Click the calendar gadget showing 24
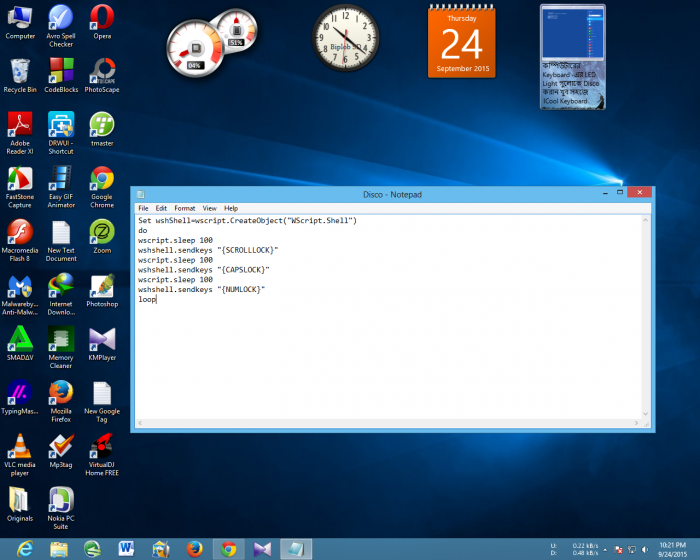The height and width of the screenshot is (560, 700). [x=462, y=42]
